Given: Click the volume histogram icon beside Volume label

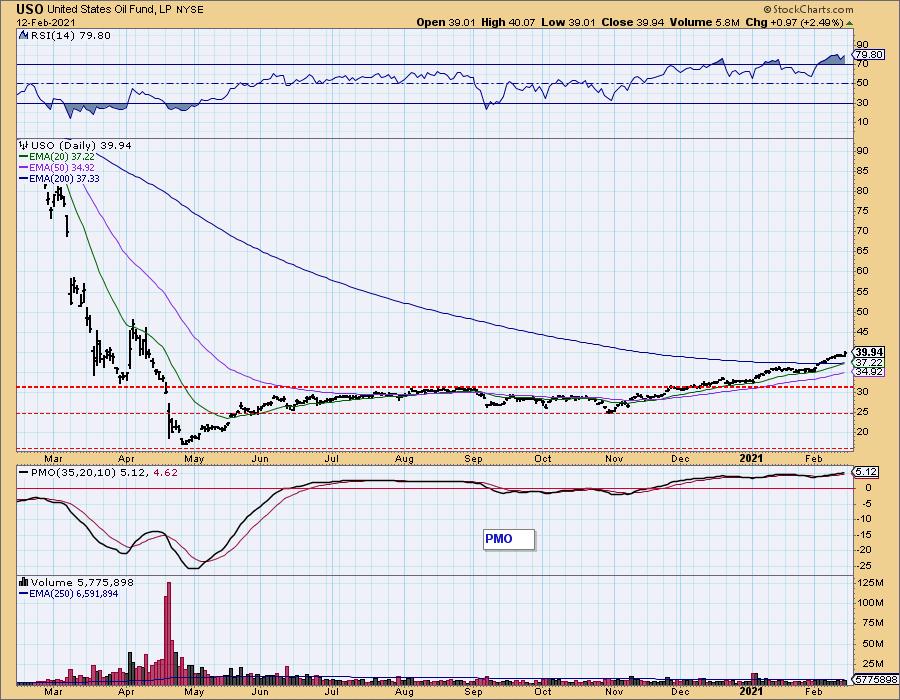Looking at the screenshot, I should (24, 582).
